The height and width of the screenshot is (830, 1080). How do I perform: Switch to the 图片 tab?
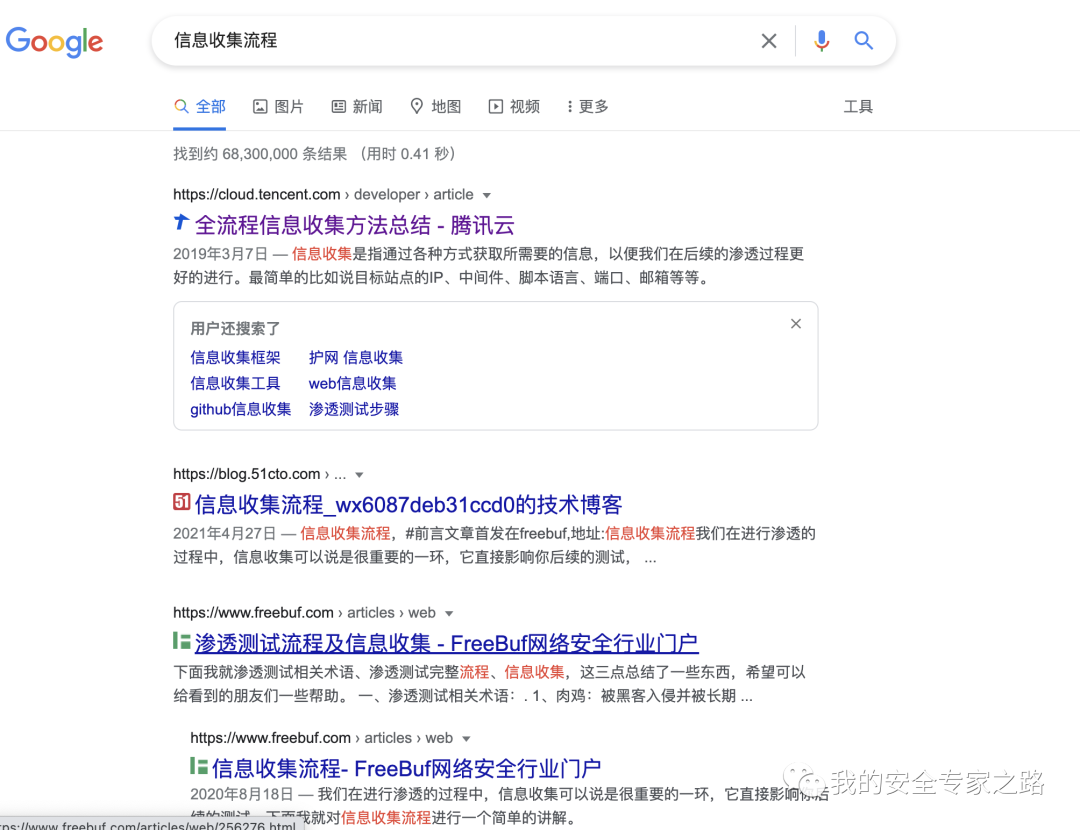pos(278,107)
